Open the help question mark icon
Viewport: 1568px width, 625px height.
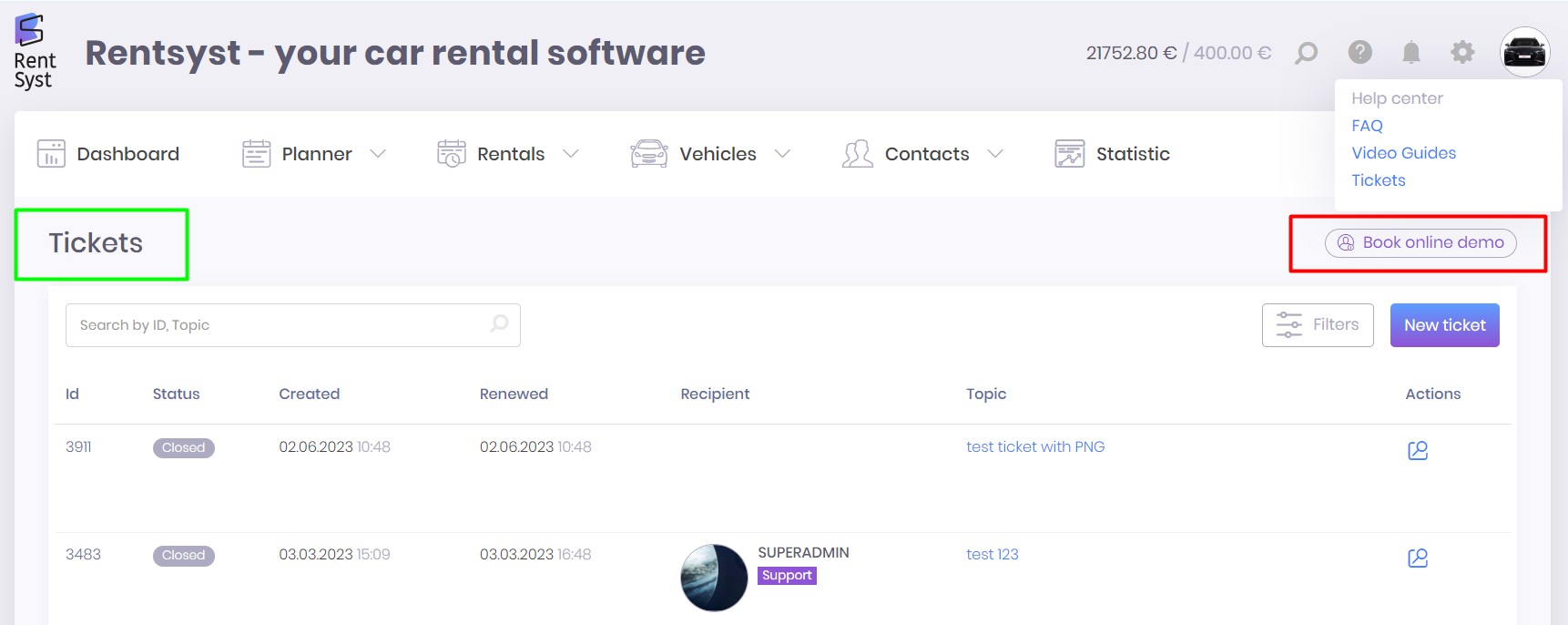tap(1359, 53)
